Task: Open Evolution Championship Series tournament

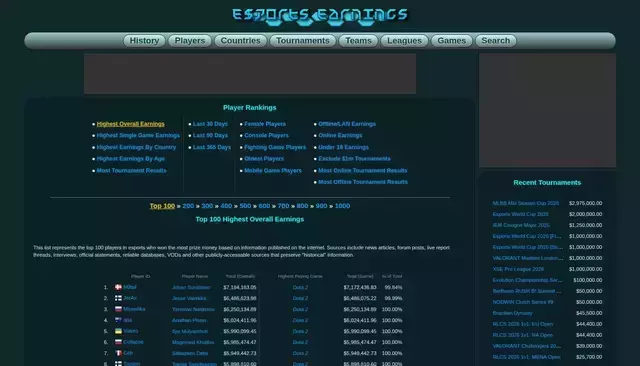Action: (527, 280)
